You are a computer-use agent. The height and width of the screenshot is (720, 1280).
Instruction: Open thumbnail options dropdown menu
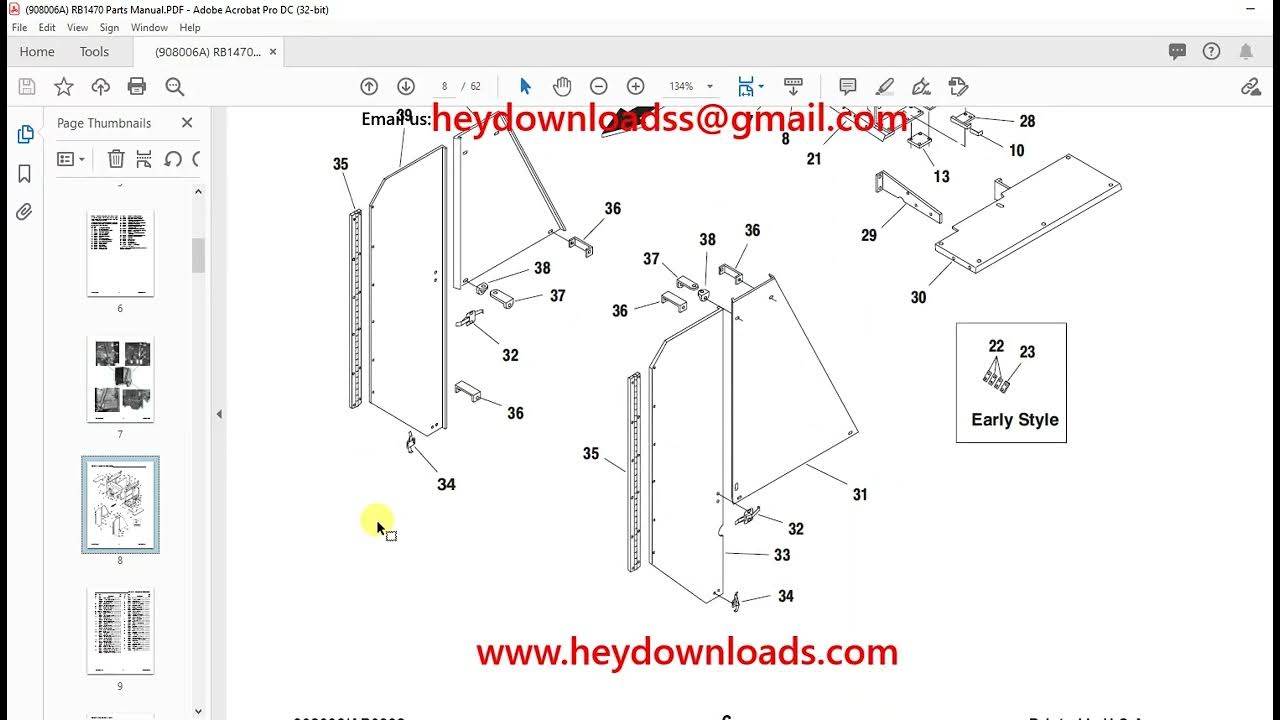click(x=71, y=159)
